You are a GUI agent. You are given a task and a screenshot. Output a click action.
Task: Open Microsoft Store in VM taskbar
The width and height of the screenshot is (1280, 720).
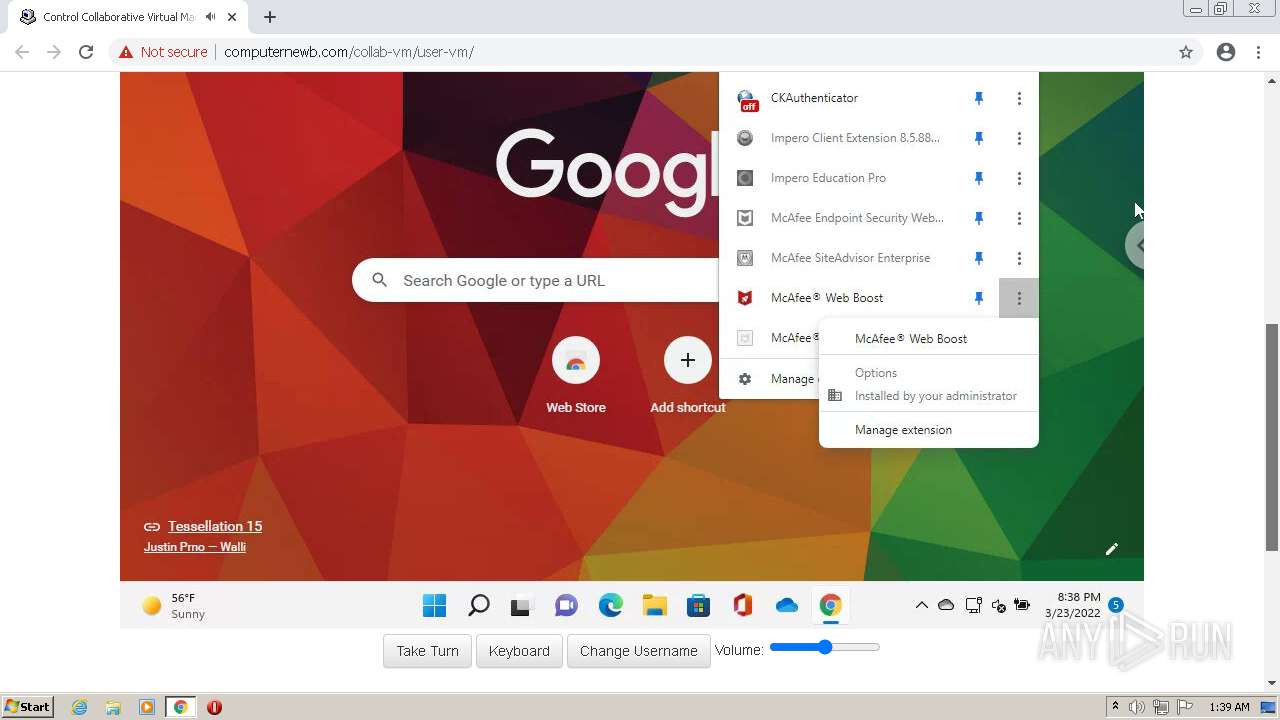click(698, 605)
